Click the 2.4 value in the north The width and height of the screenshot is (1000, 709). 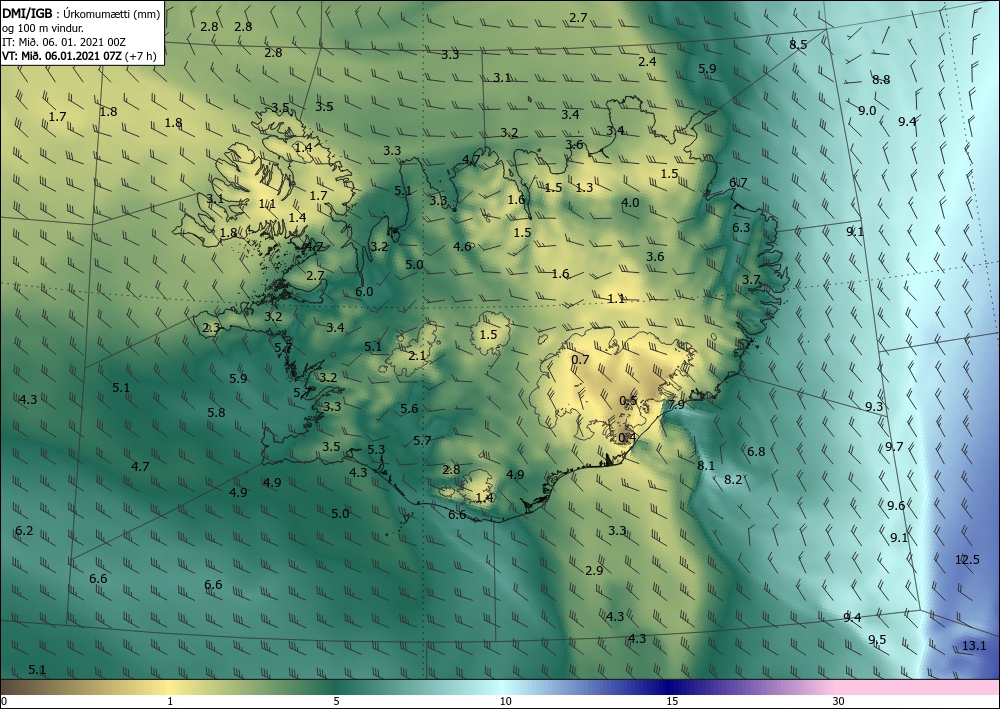pyautogui.click(x=647, y=62)
